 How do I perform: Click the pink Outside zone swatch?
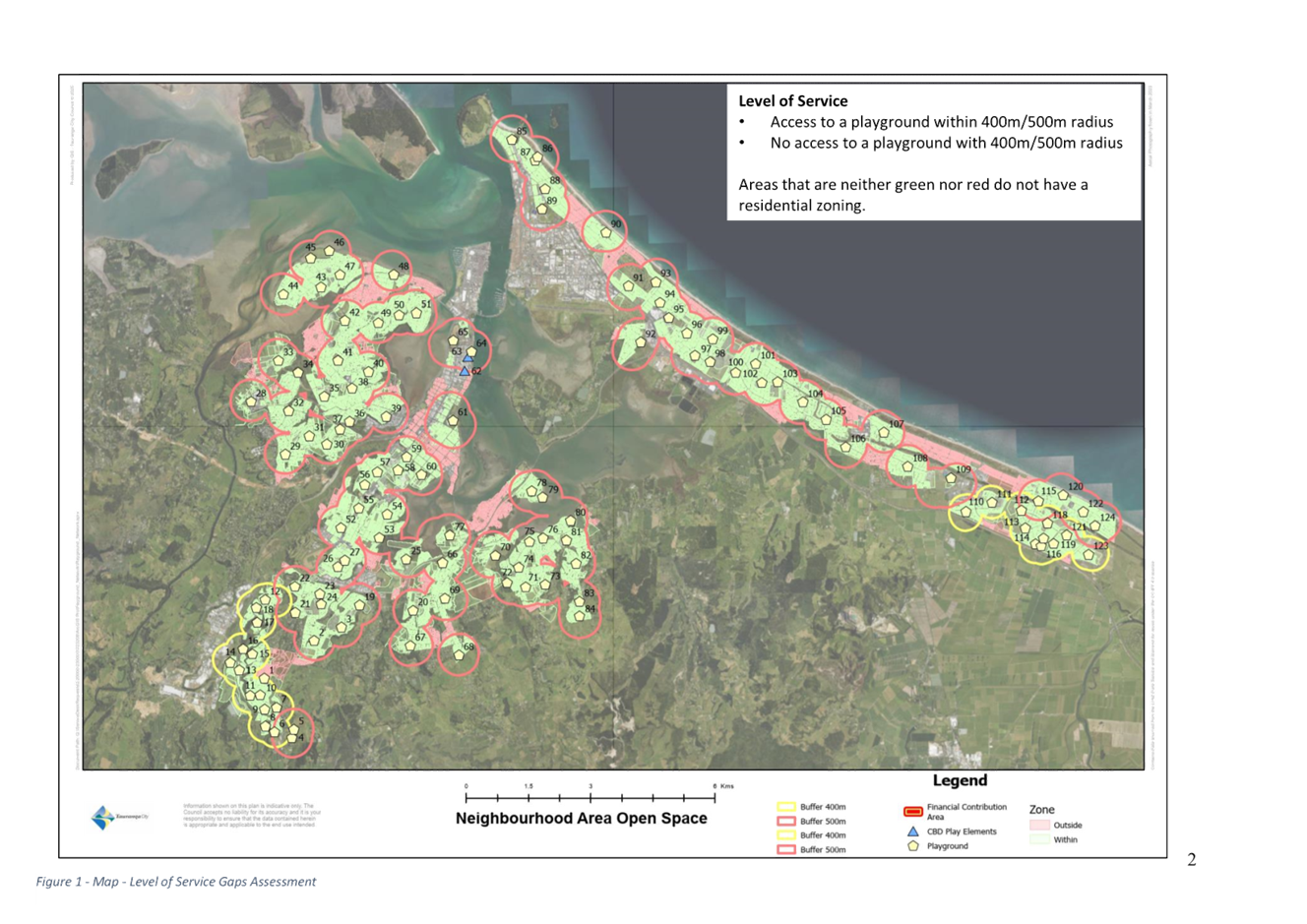[x=1039, y=825]
